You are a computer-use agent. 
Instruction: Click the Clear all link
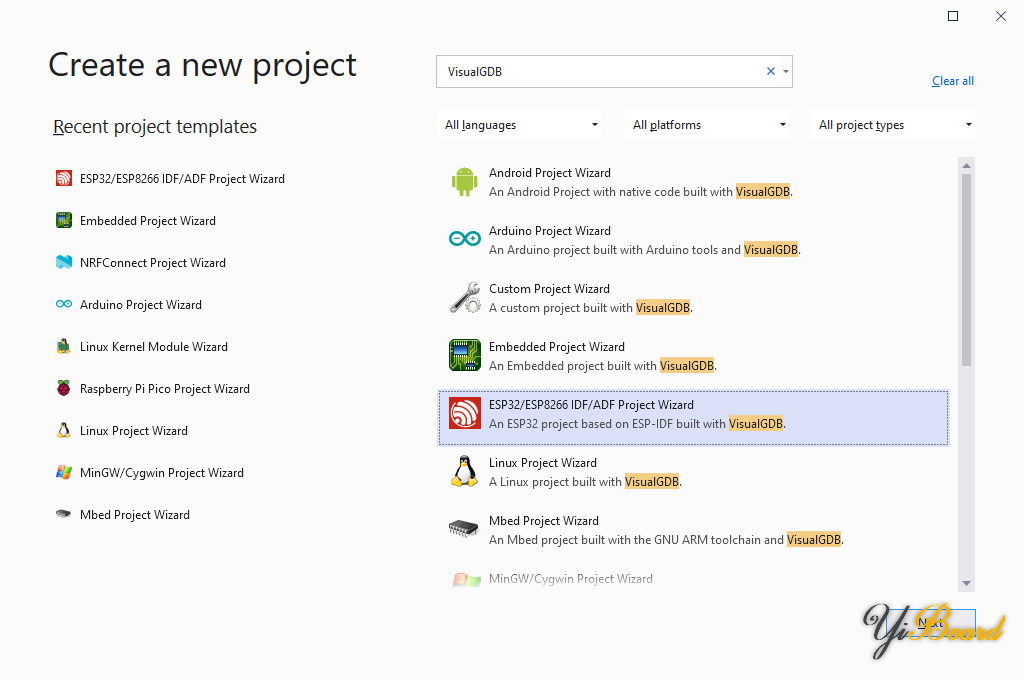pyautogui.click(x=953, y=81)
